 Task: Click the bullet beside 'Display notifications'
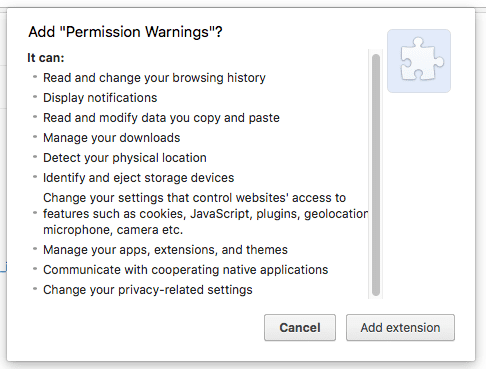pos(35,97)
